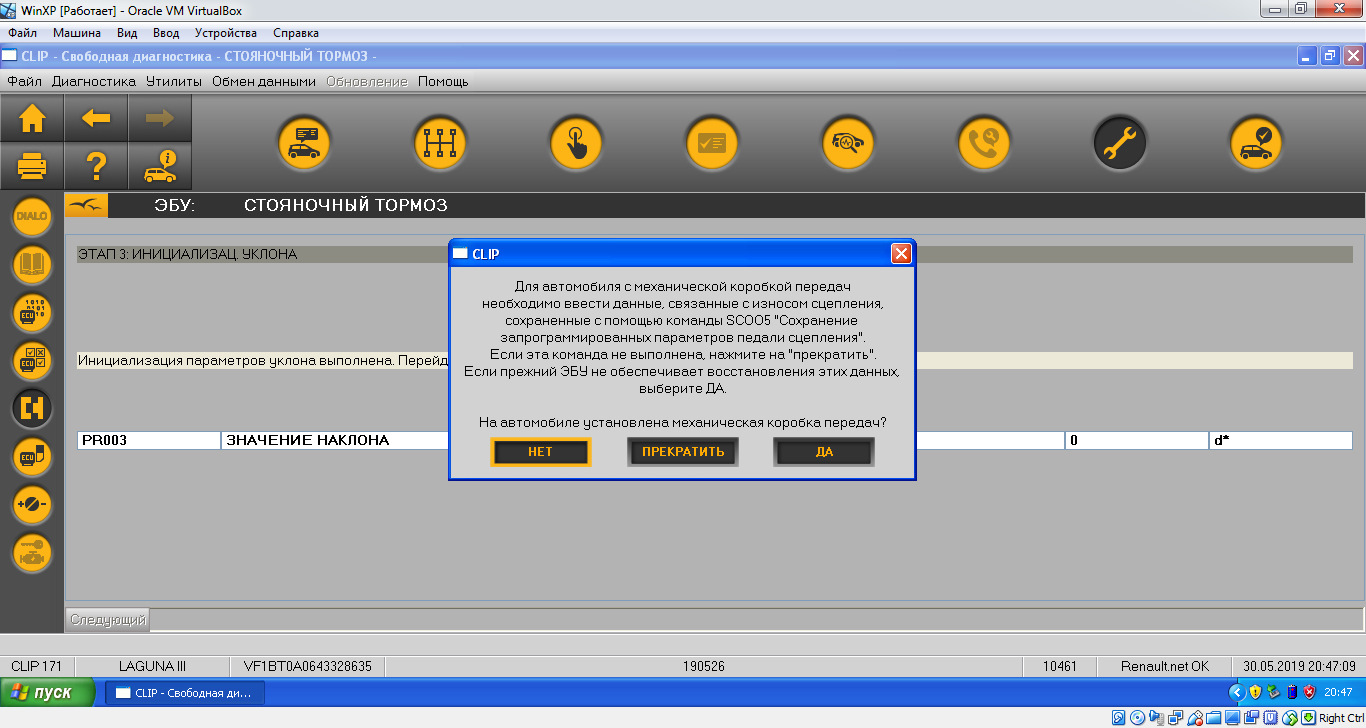Click the printer icon
Viewport: 1366px width, 728px height.
32,166
